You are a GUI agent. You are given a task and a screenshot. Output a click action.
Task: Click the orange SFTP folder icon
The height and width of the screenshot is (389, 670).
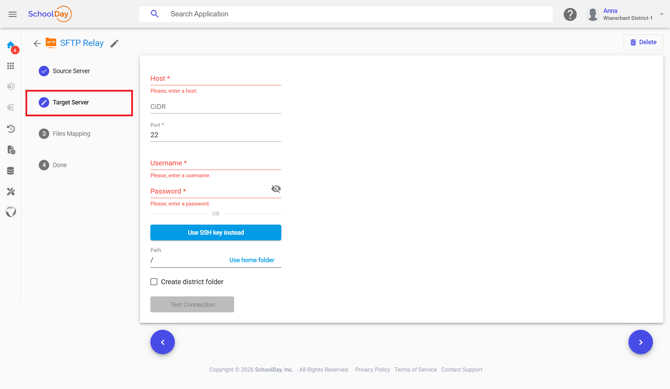click(51, 43)
